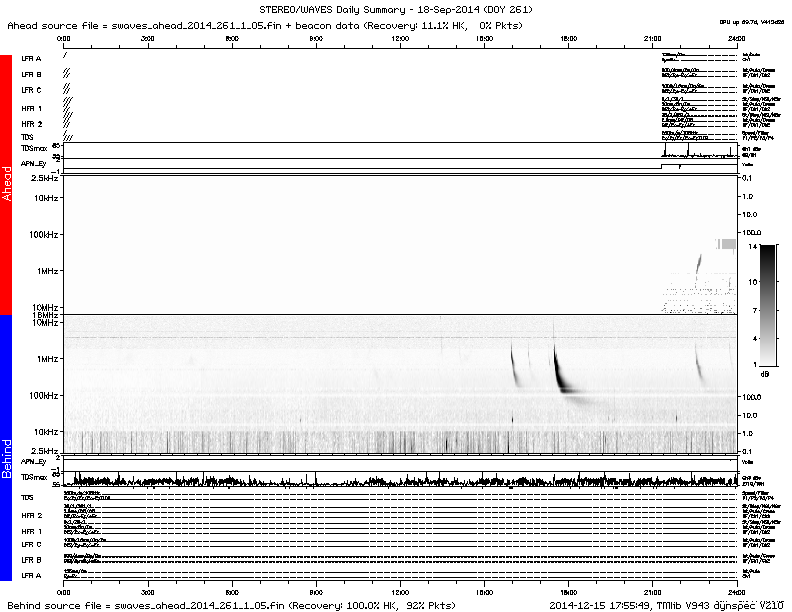Click the LFR A label in the Ahead section

click(x=31, y=59)
